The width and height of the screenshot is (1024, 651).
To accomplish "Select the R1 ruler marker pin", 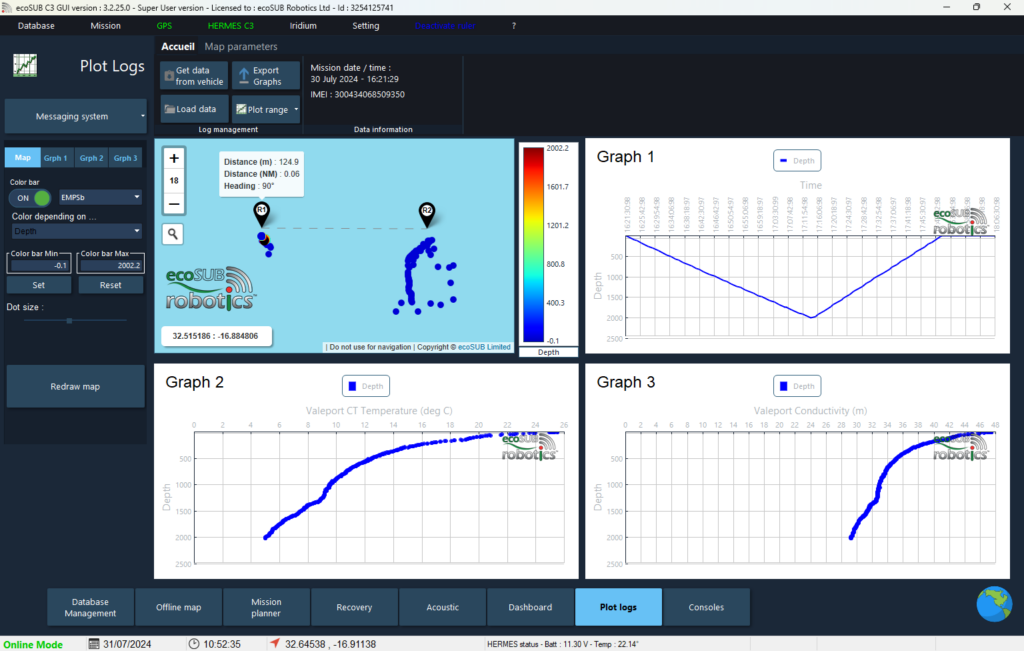I will (261, 211).
